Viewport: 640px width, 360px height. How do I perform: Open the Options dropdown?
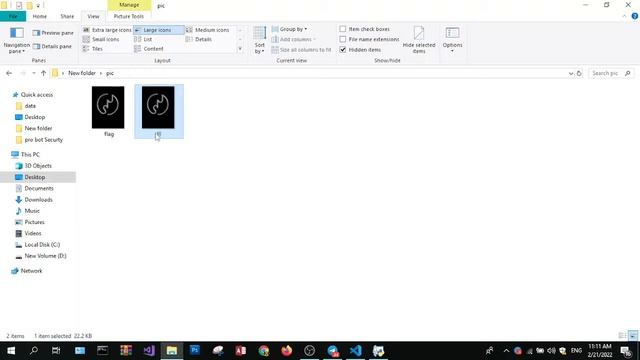pos(452,40)
